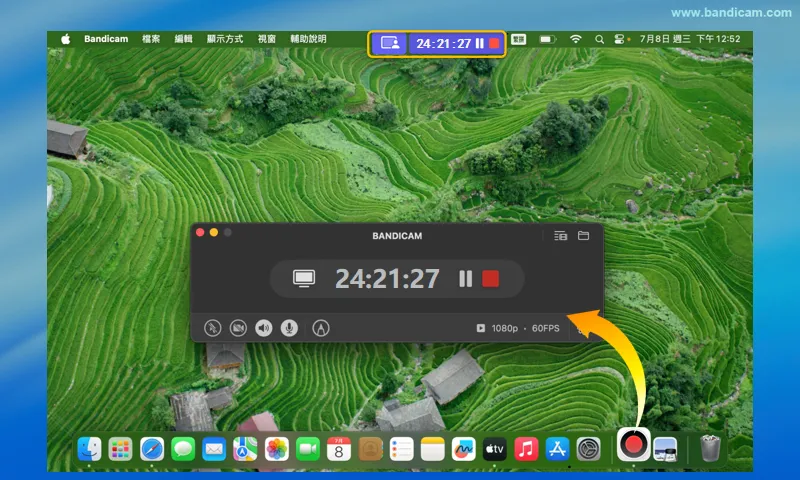Click the 24:21:27 timer in the menu bar
This screenshot has width=800, height=480.
point(443,43)
